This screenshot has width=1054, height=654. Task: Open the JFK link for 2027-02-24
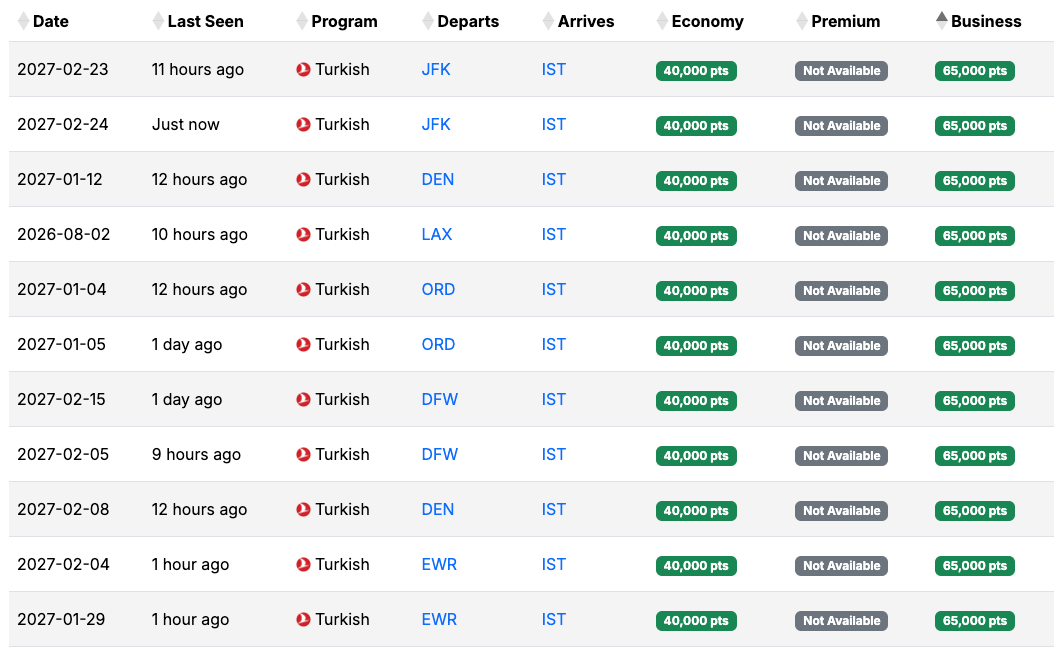point(436,125)
